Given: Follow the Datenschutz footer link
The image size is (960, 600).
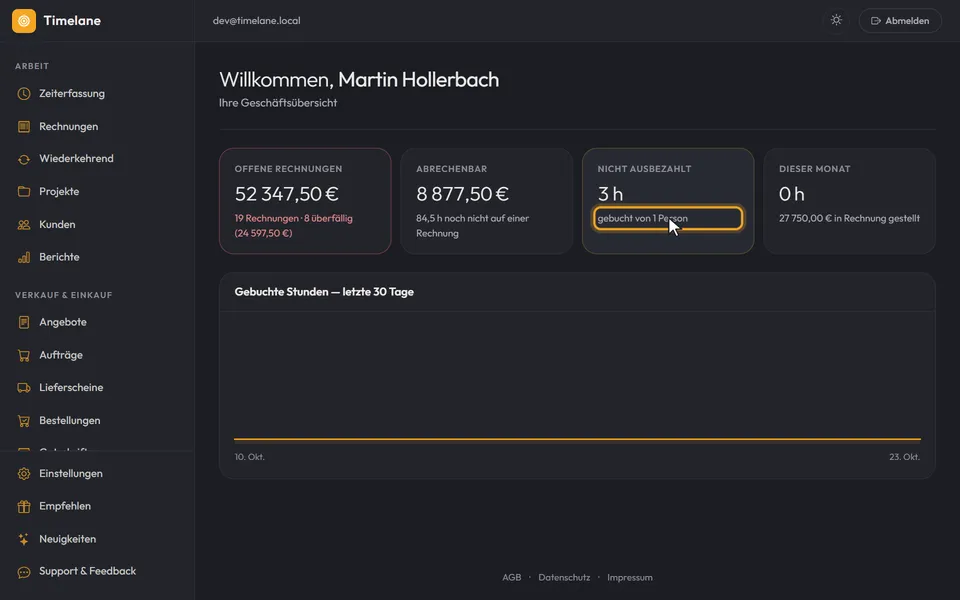Looking at the screenshot, I should (x=564, y=577).
